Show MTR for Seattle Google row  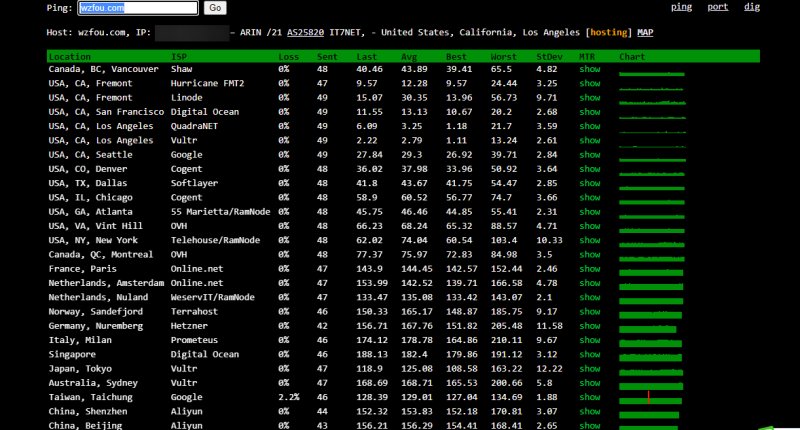click(589, 155)
